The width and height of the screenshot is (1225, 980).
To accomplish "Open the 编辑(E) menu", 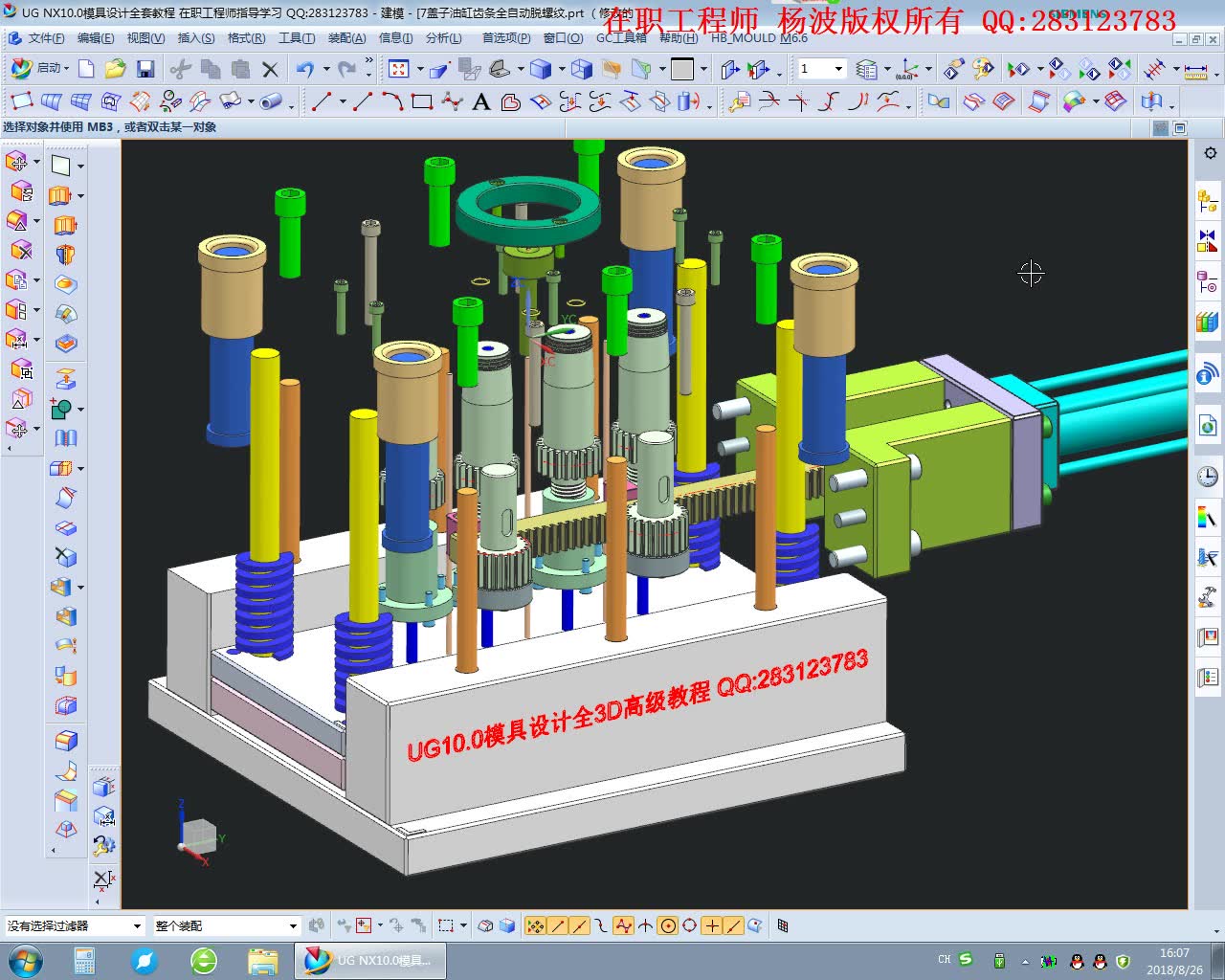I will [96, 38].
